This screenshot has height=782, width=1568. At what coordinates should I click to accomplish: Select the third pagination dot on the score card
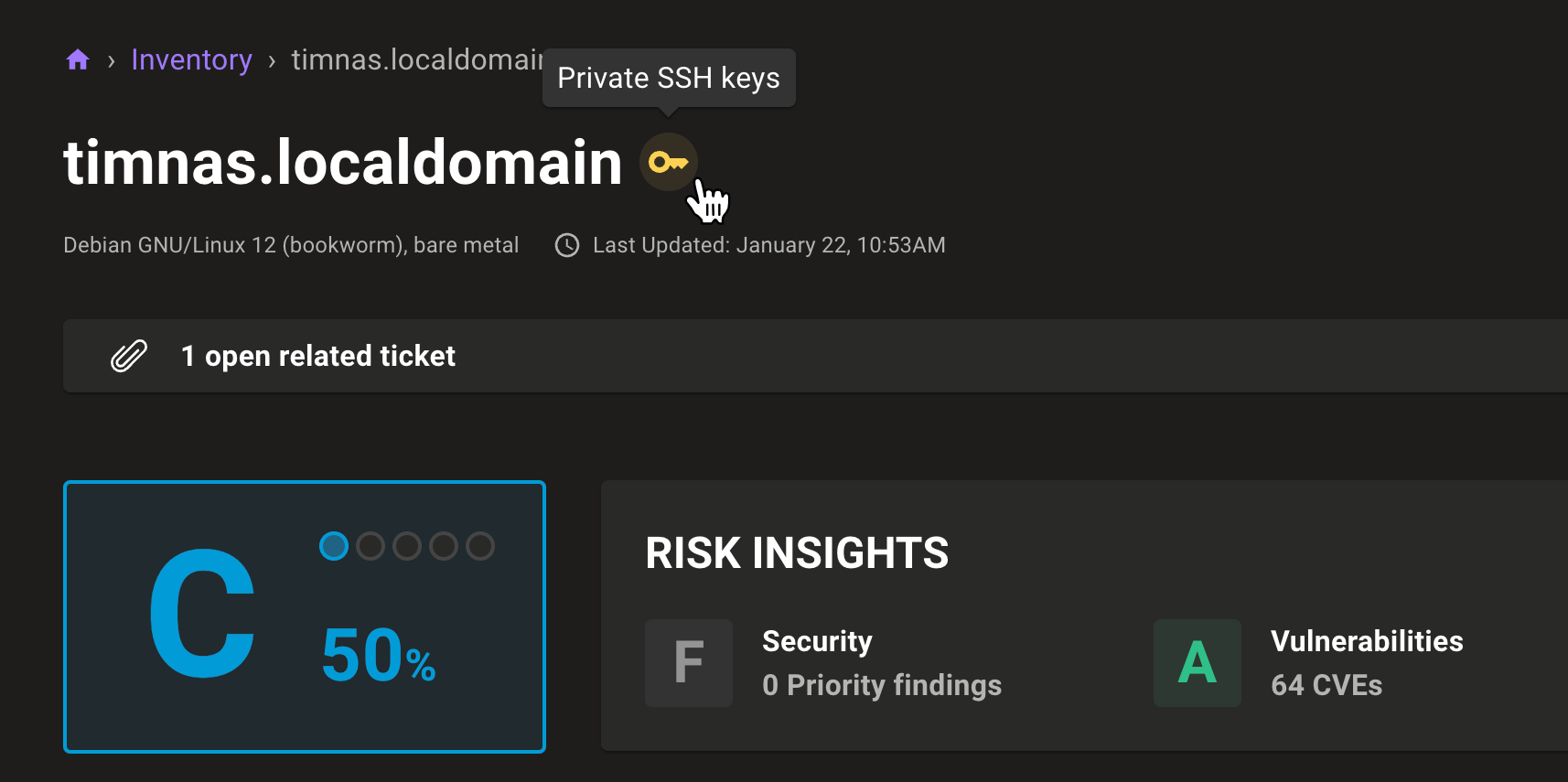point(407,545)
